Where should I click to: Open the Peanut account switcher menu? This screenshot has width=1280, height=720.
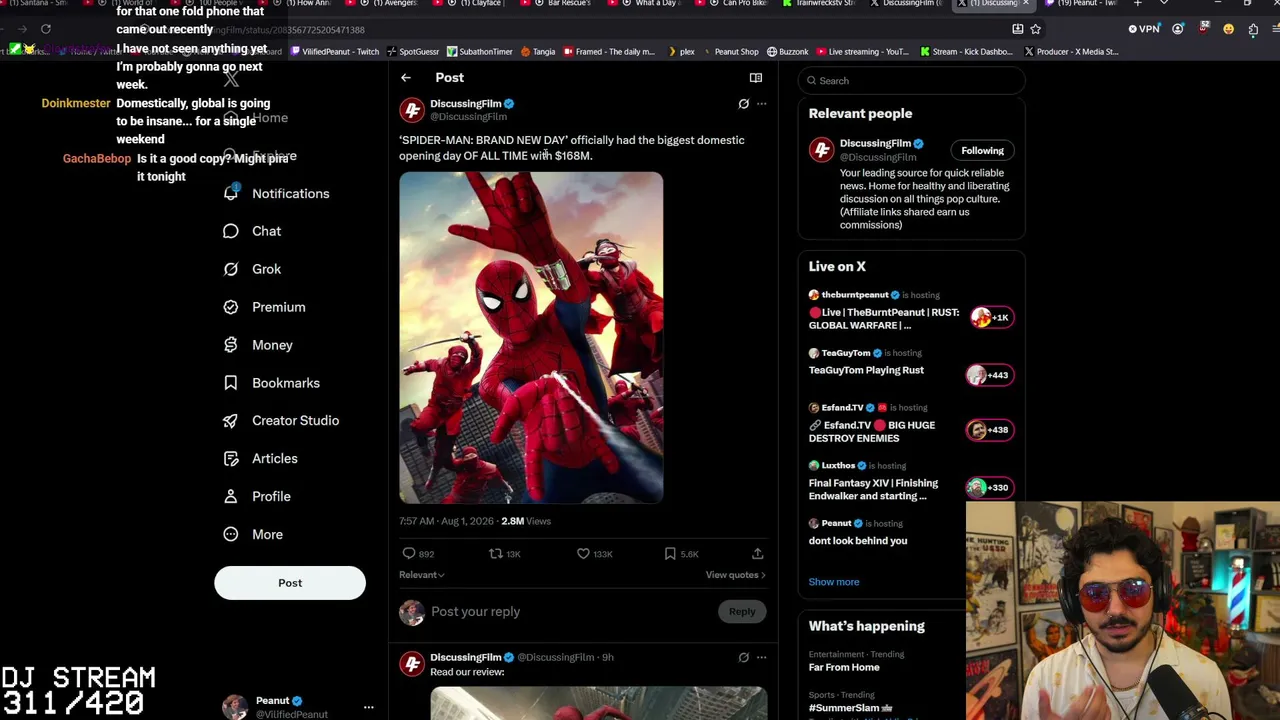tap(368, 708)
